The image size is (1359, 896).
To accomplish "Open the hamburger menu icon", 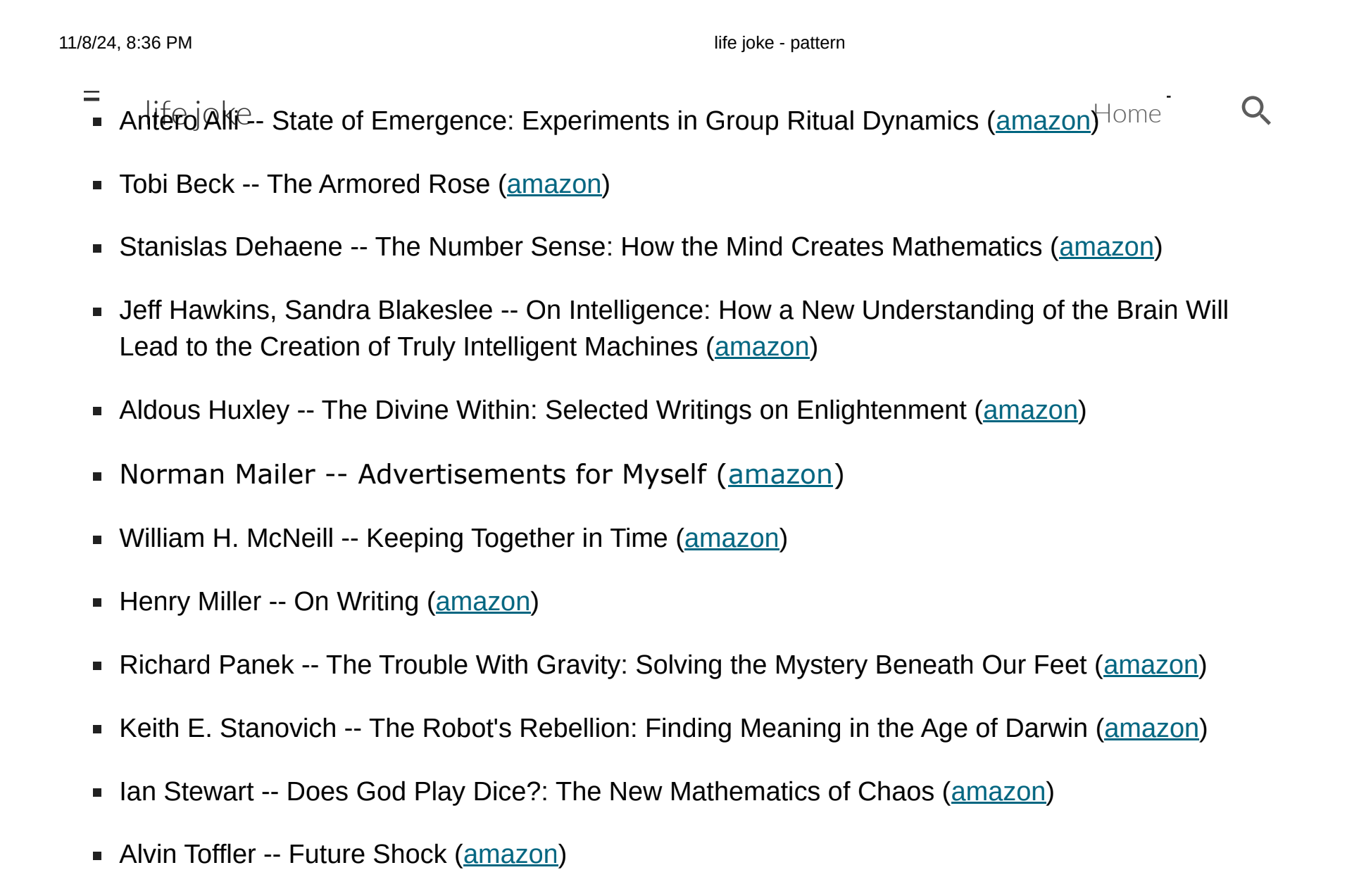I will (92, 95).
